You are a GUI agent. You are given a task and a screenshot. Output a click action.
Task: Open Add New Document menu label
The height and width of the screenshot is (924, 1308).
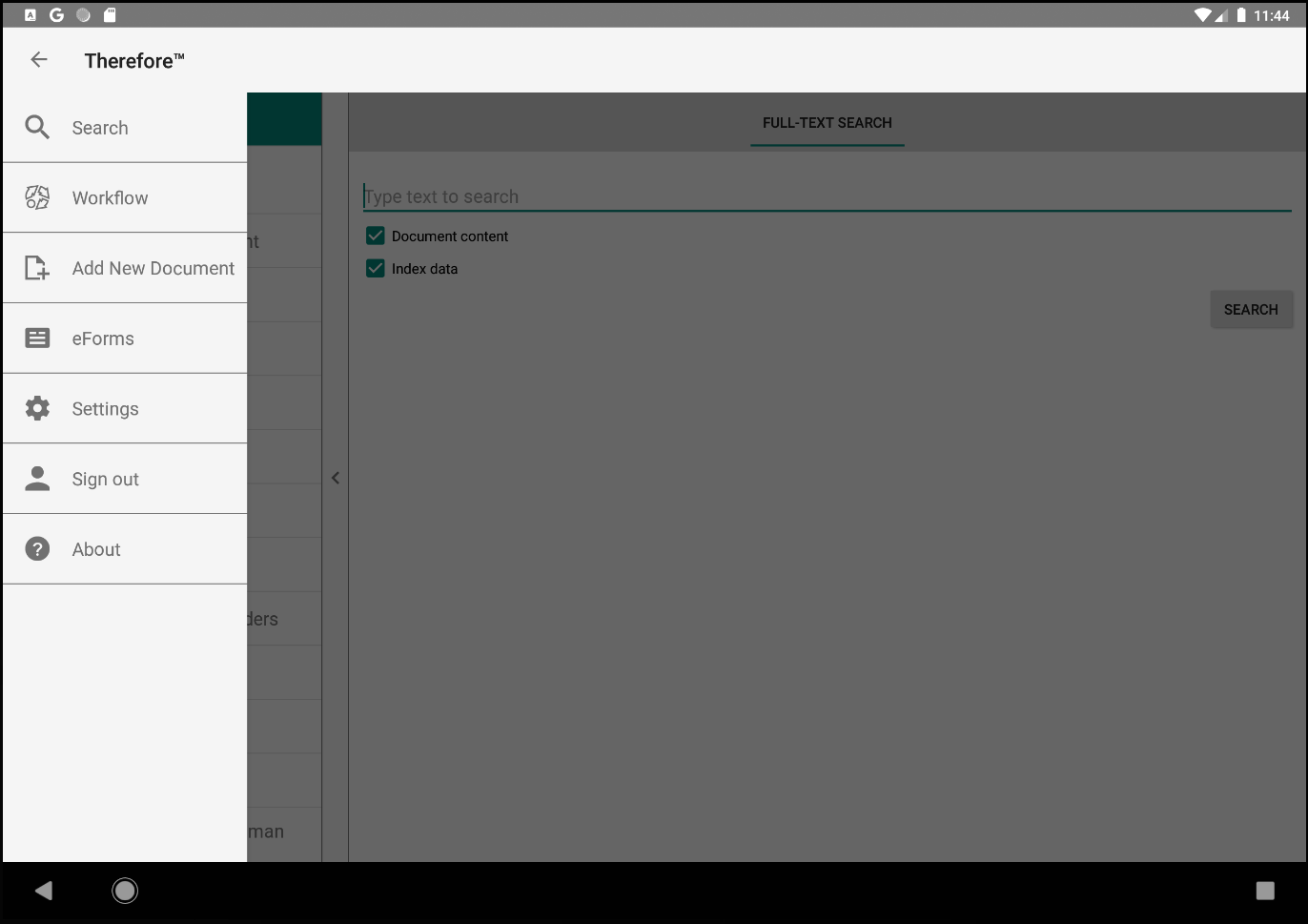tap(153, 269)
